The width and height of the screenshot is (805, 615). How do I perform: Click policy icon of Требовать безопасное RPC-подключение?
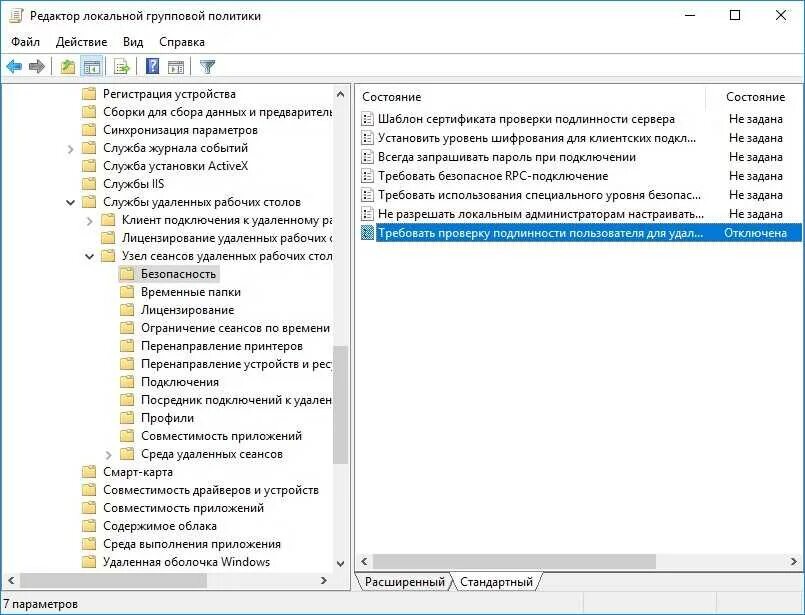click(367, 176)
